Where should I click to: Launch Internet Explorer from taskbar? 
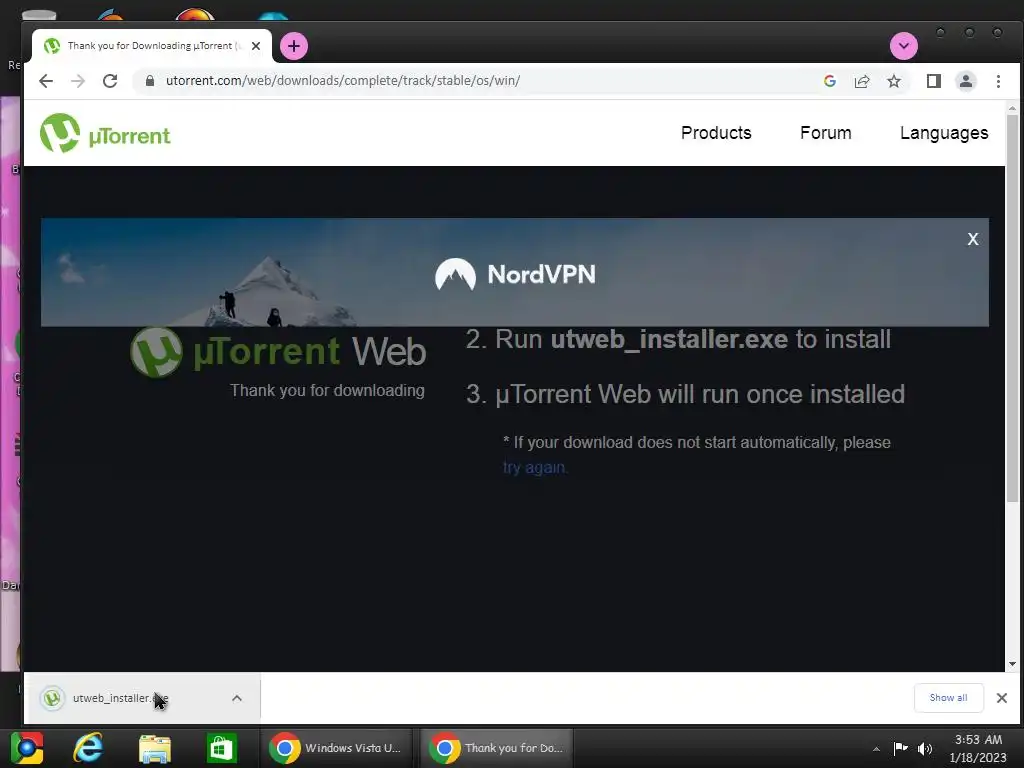[88, 748]
